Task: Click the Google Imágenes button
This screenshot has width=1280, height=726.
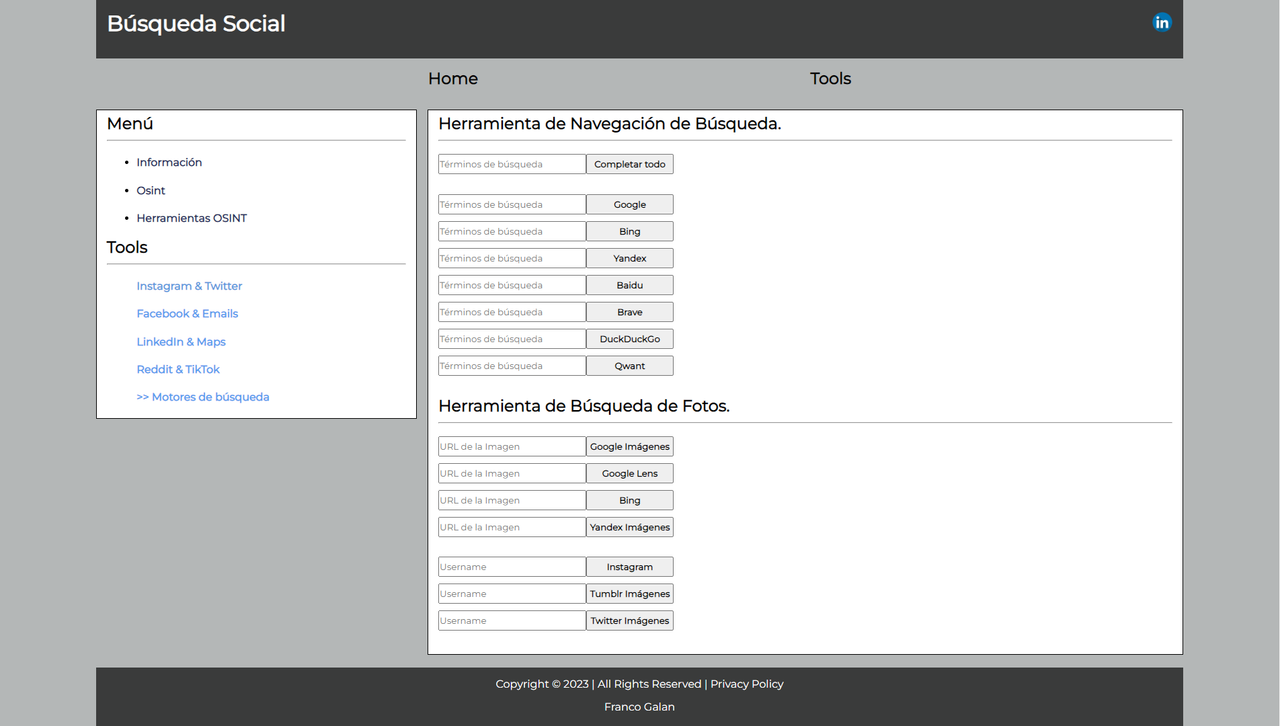Action: 630,446
